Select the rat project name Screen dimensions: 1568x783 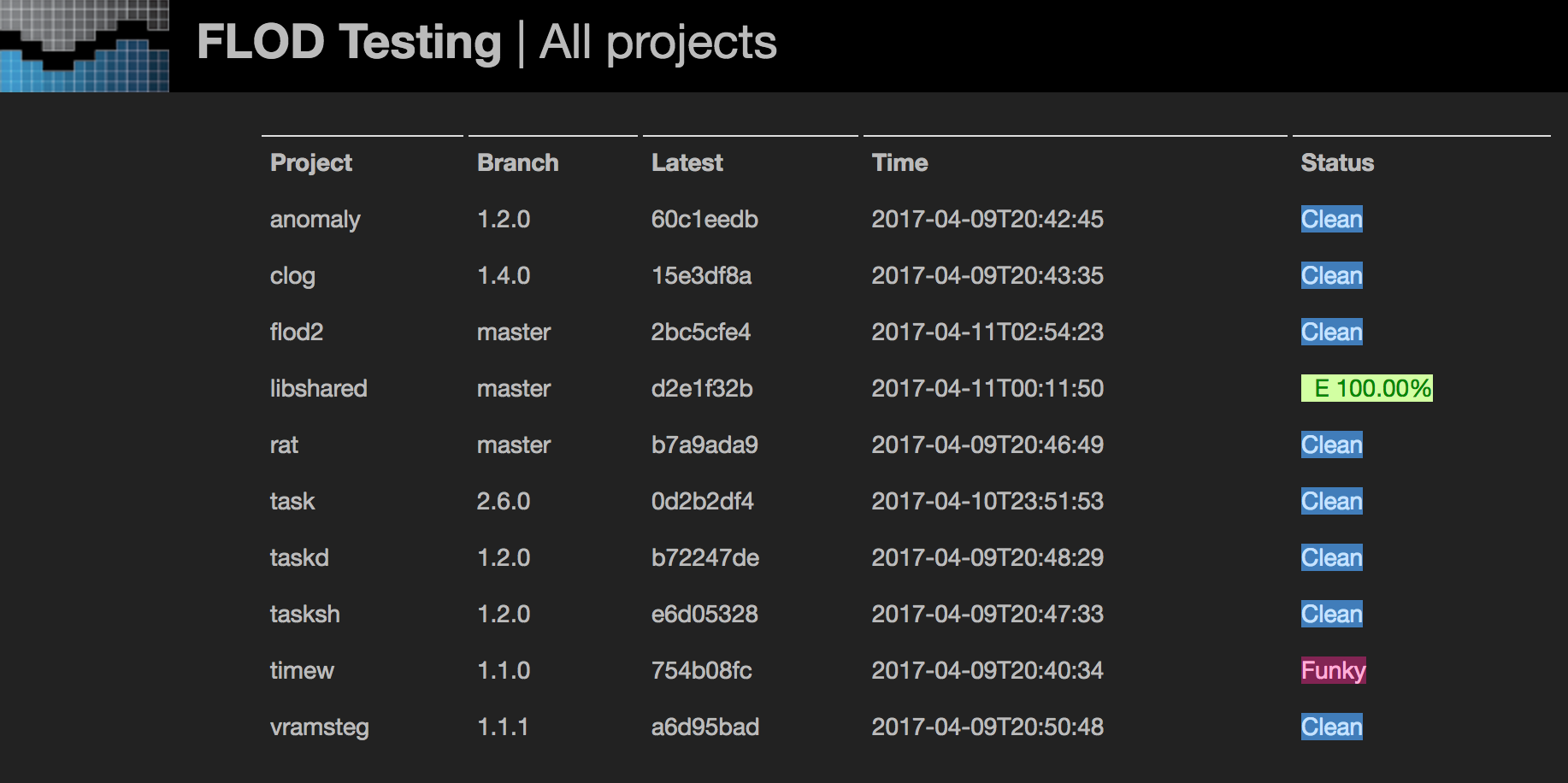click(284, 444)
